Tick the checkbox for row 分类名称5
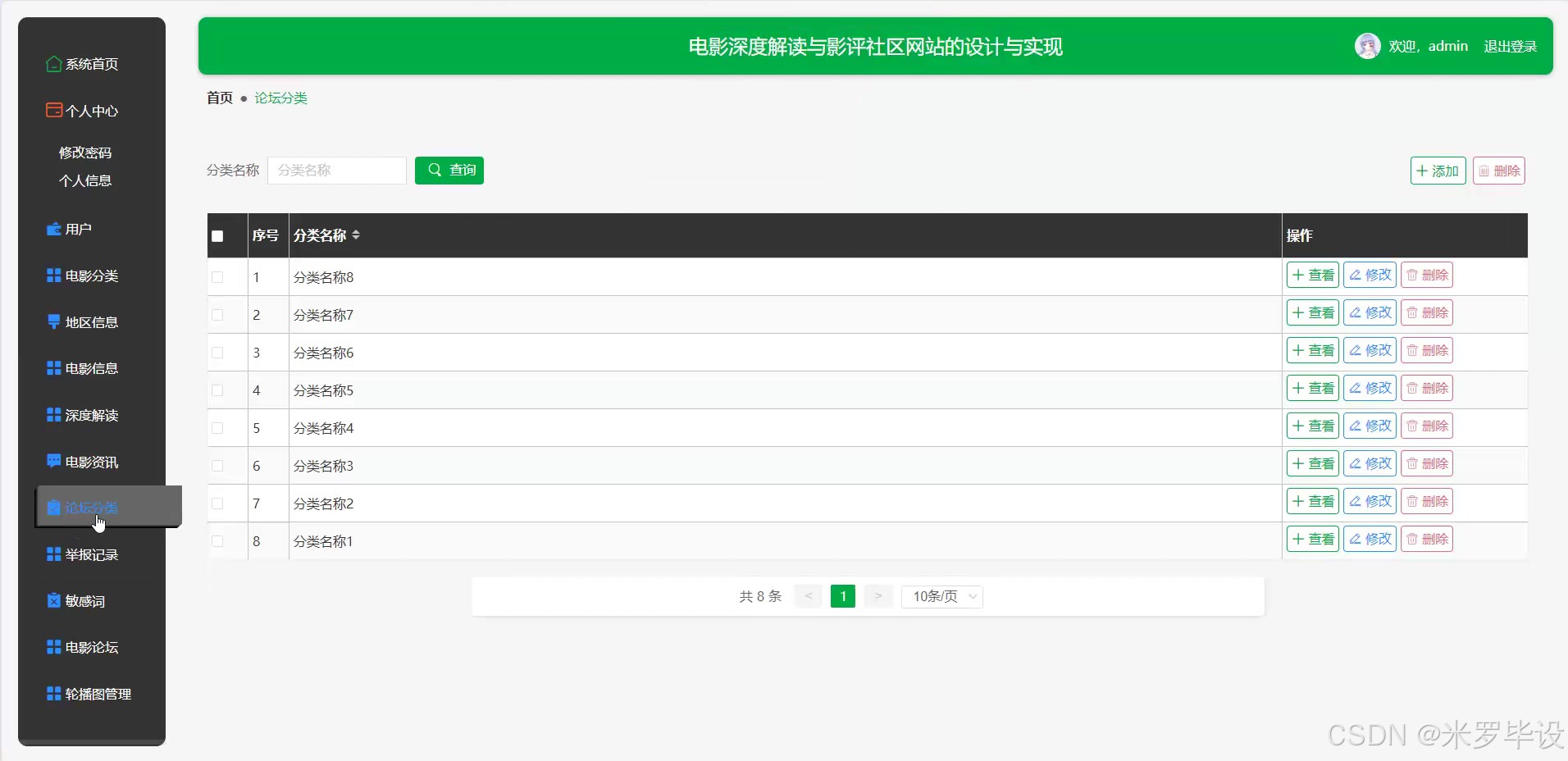The image size is (1568, 761). click(x=217, y=390)
